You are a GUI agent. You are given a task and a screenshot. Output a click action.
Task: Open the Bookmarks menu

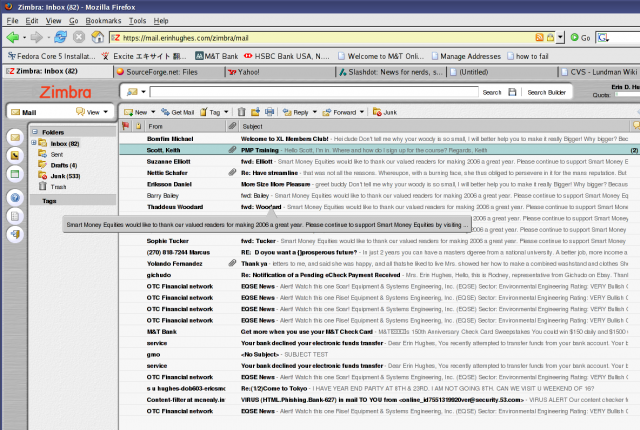pyautogui.click(x=103, y=20)
